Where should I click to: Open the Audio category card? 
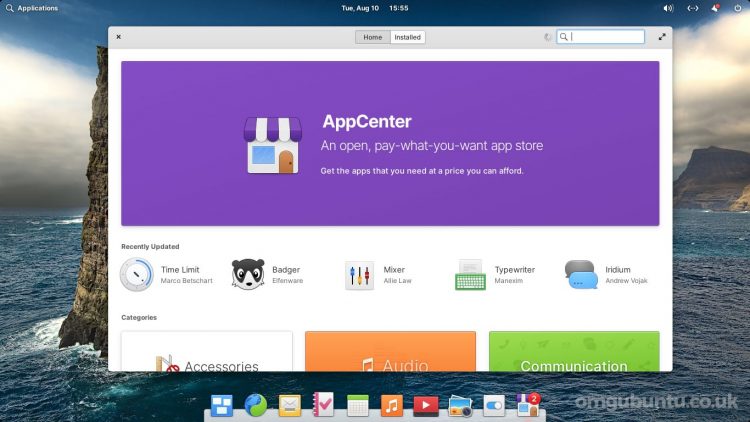click(390, 351)
